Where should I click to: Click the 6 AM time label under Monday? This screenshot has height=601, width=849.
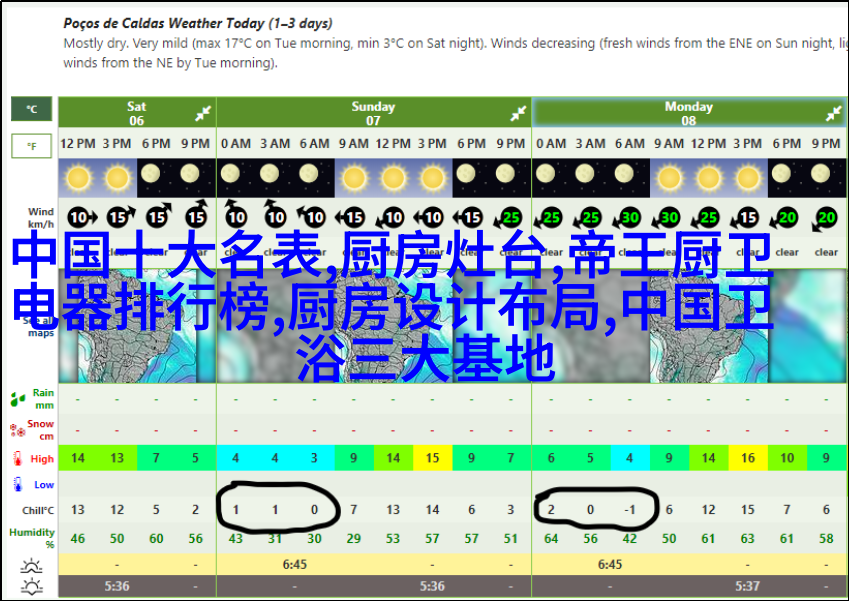pos(630,143)
